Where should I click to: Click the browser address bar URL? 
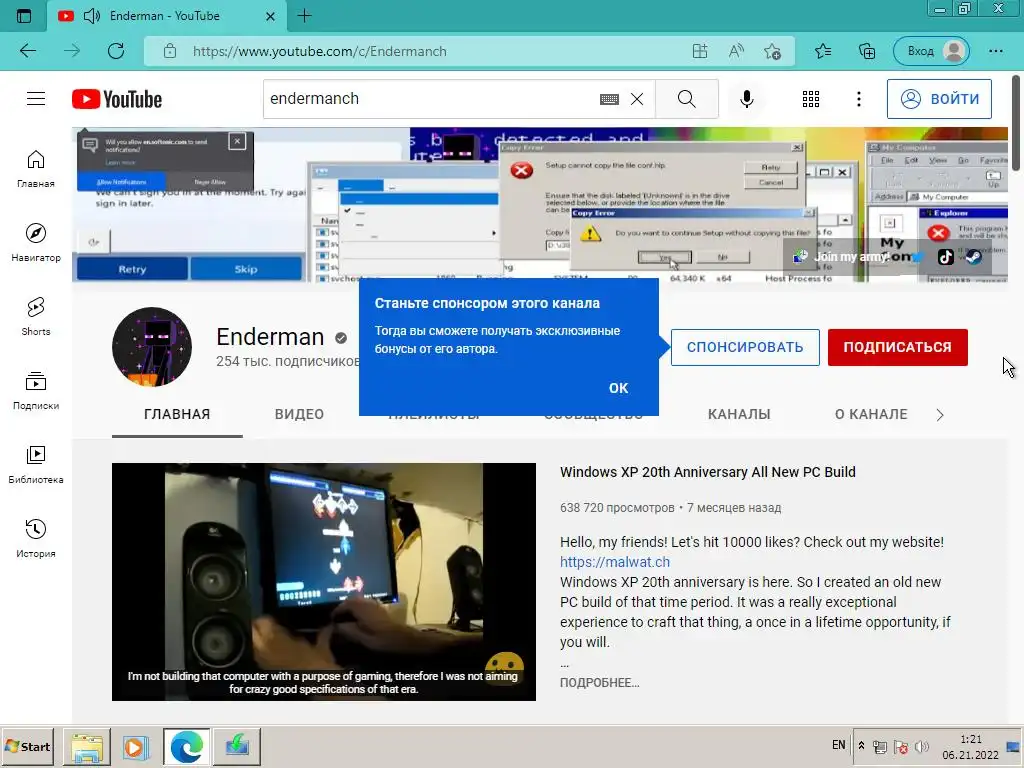click(x=319, y=51)
